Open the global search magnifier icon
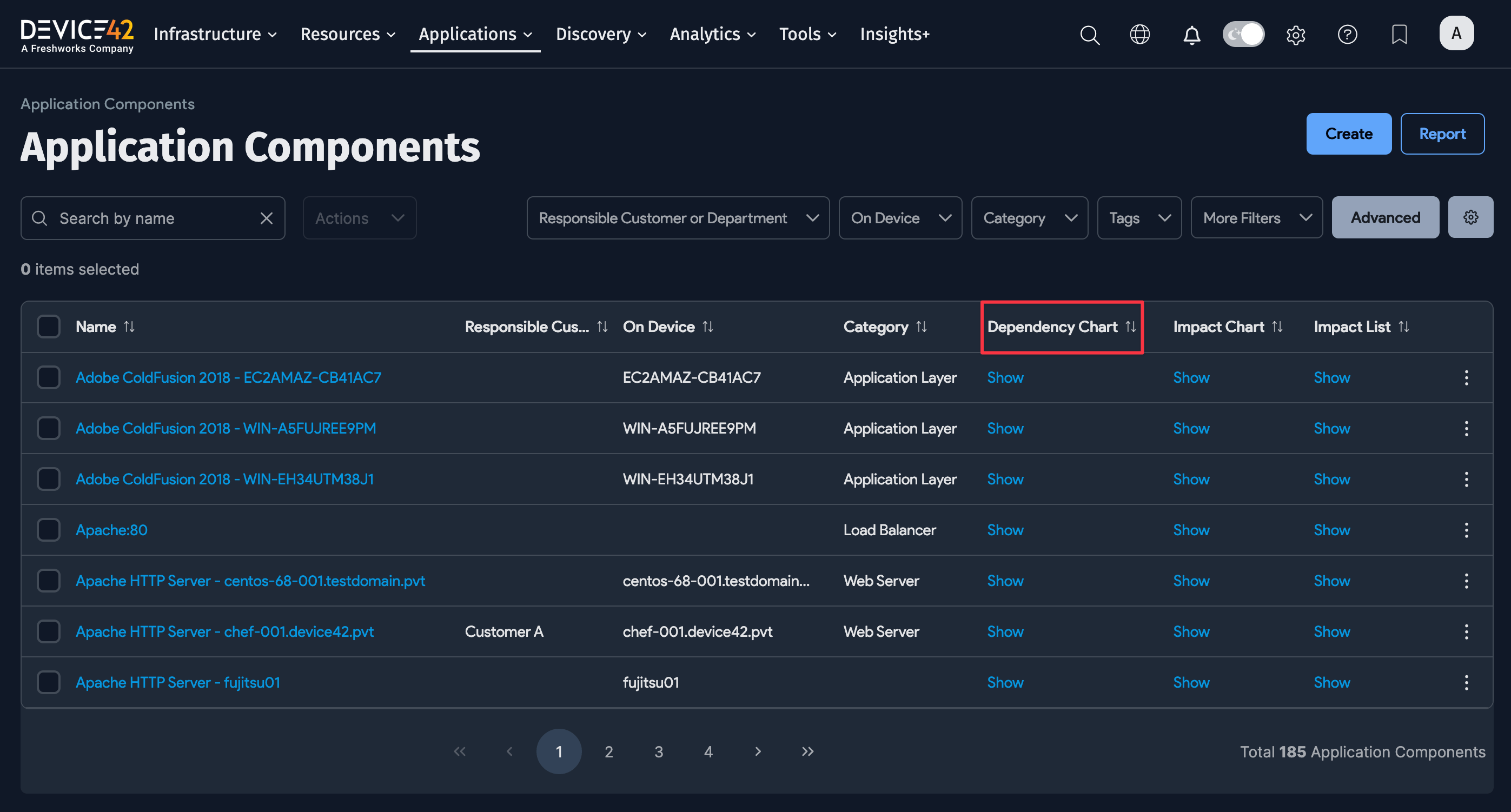Image resolution: width=1511 pixels, height=812 pixels. click(x=1090, y=35)
